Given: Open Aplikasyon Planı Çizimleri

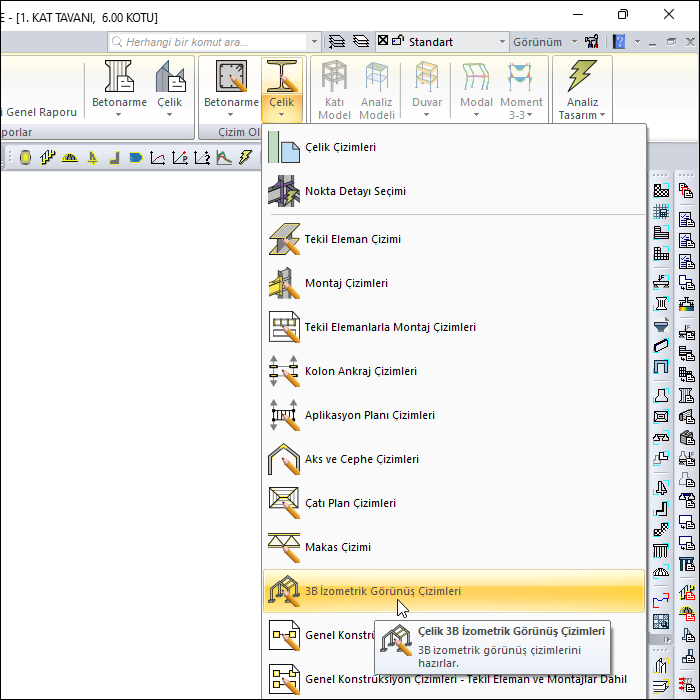Looking at the screenshot, I should [x=454, y=415].
